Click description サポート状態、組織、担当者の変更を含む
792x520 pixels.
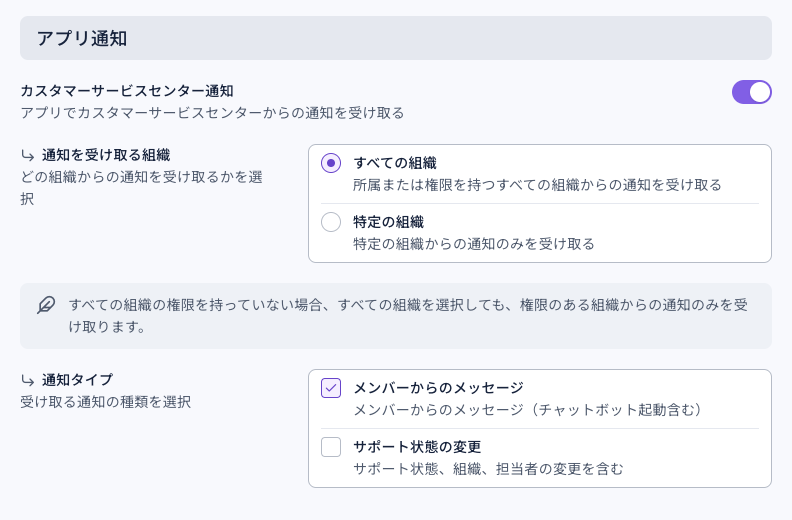(488, 469)
